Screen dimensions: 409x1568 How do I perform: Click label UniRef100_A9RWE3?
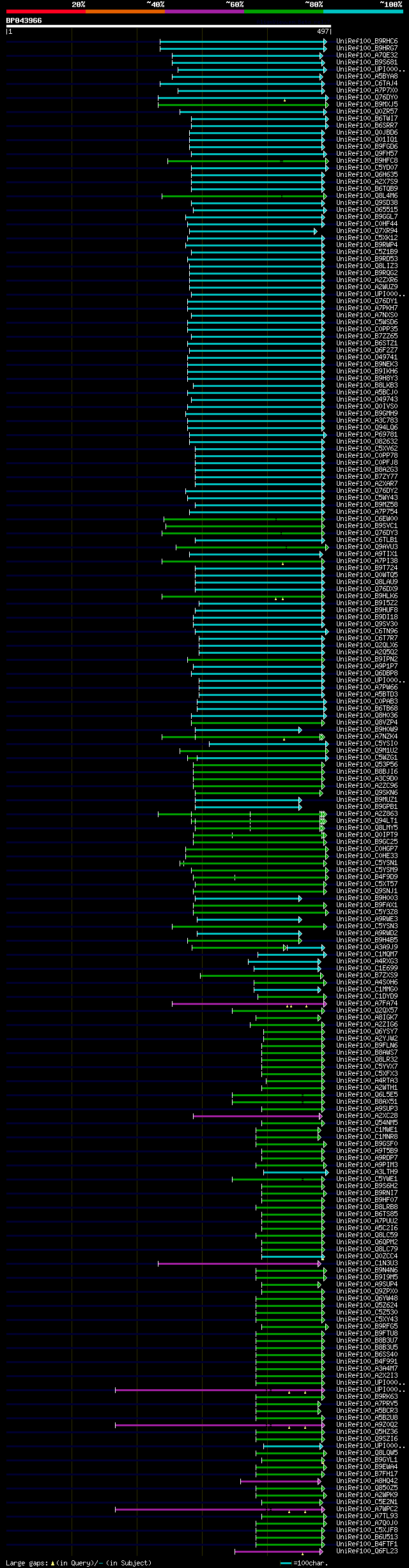click(x=367, y=919)
